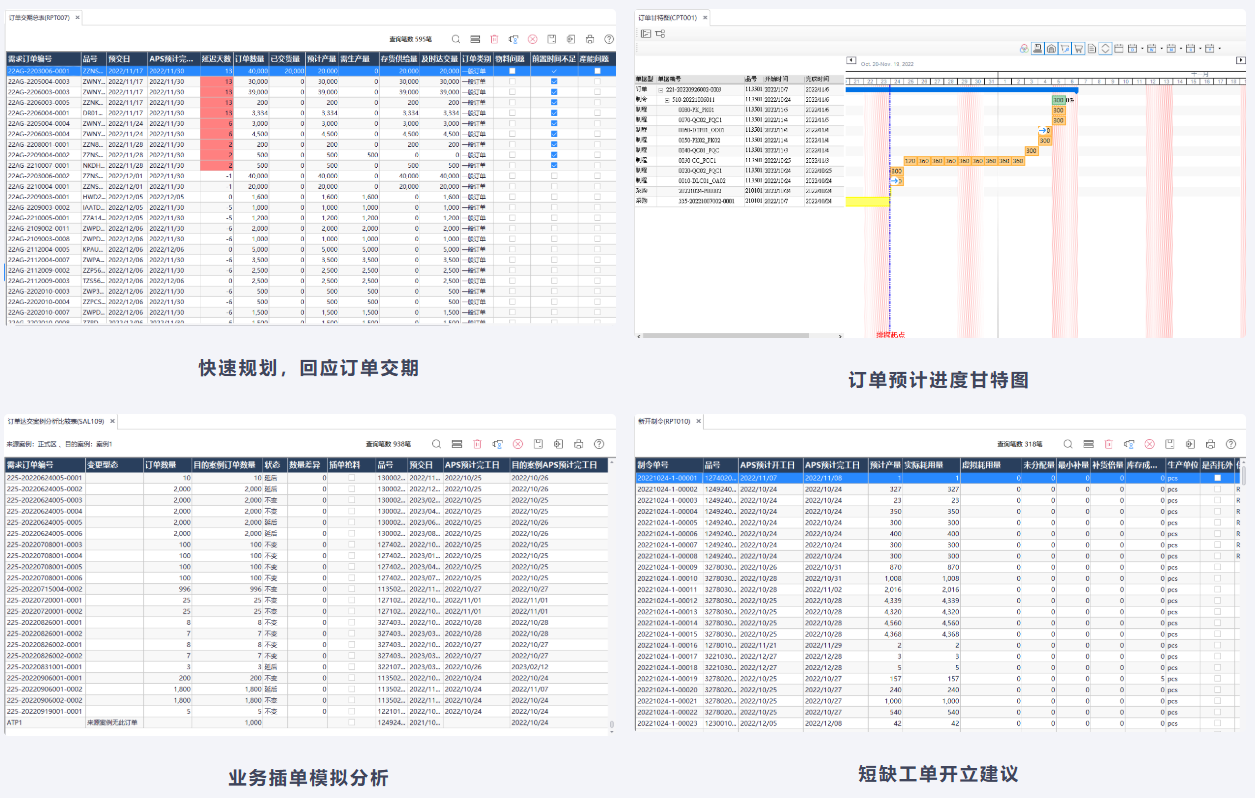This screenshot has width=1255, height=798.
Task: Open the rightmost calendar dropdown arrow in Gantt toolbar
Action: (1220, 48)
